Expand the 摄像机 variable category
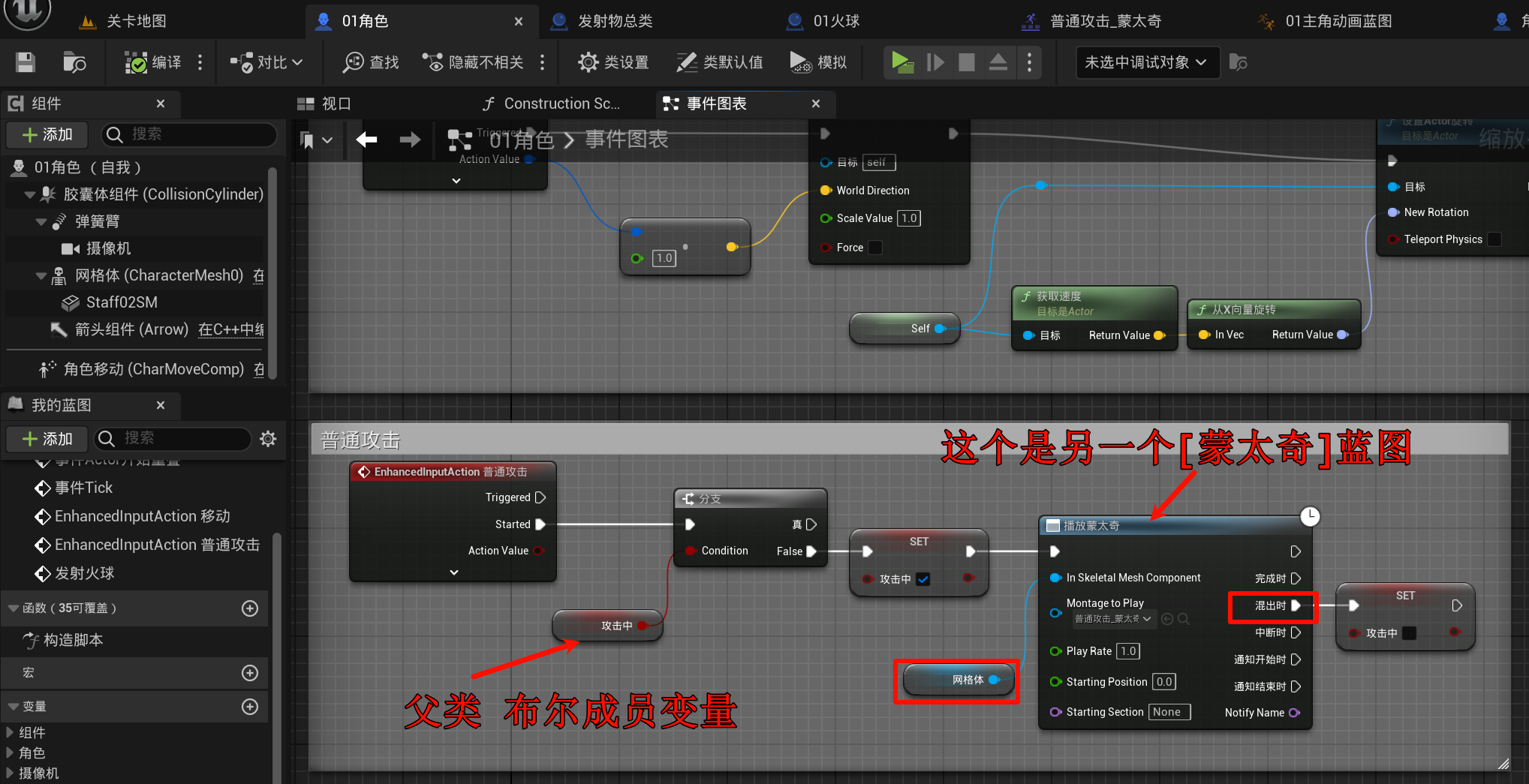Screen dimensions: 1529x784 (10, 773)
